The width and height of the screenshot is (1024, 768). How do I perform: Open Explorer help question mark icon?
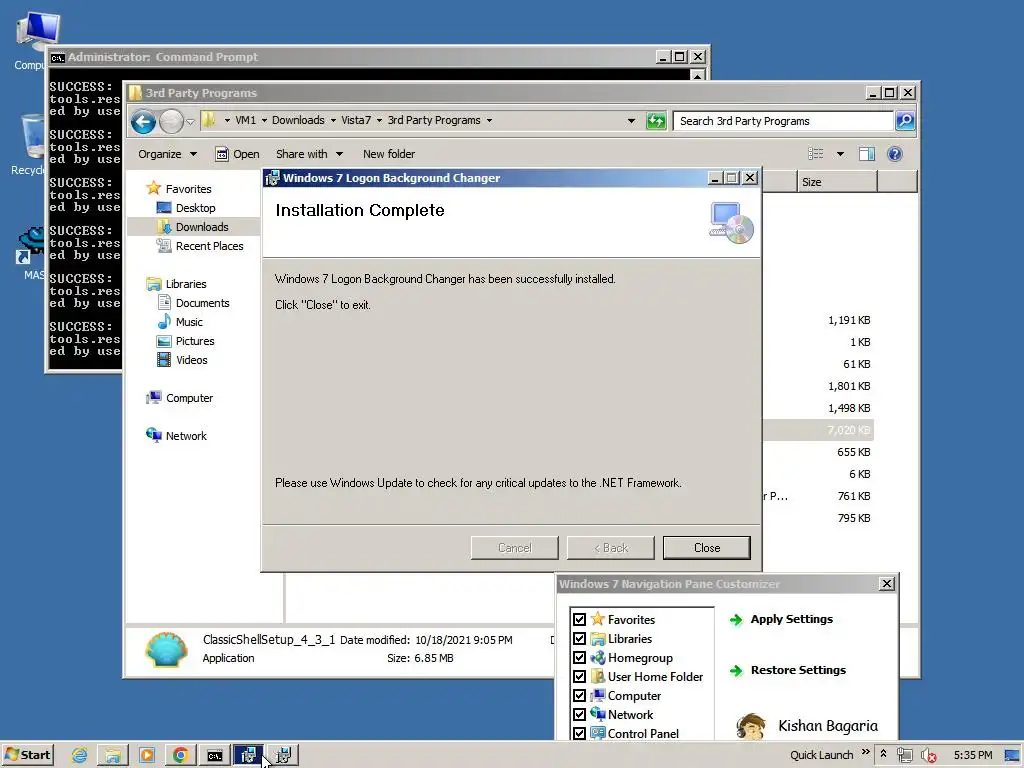895,154
